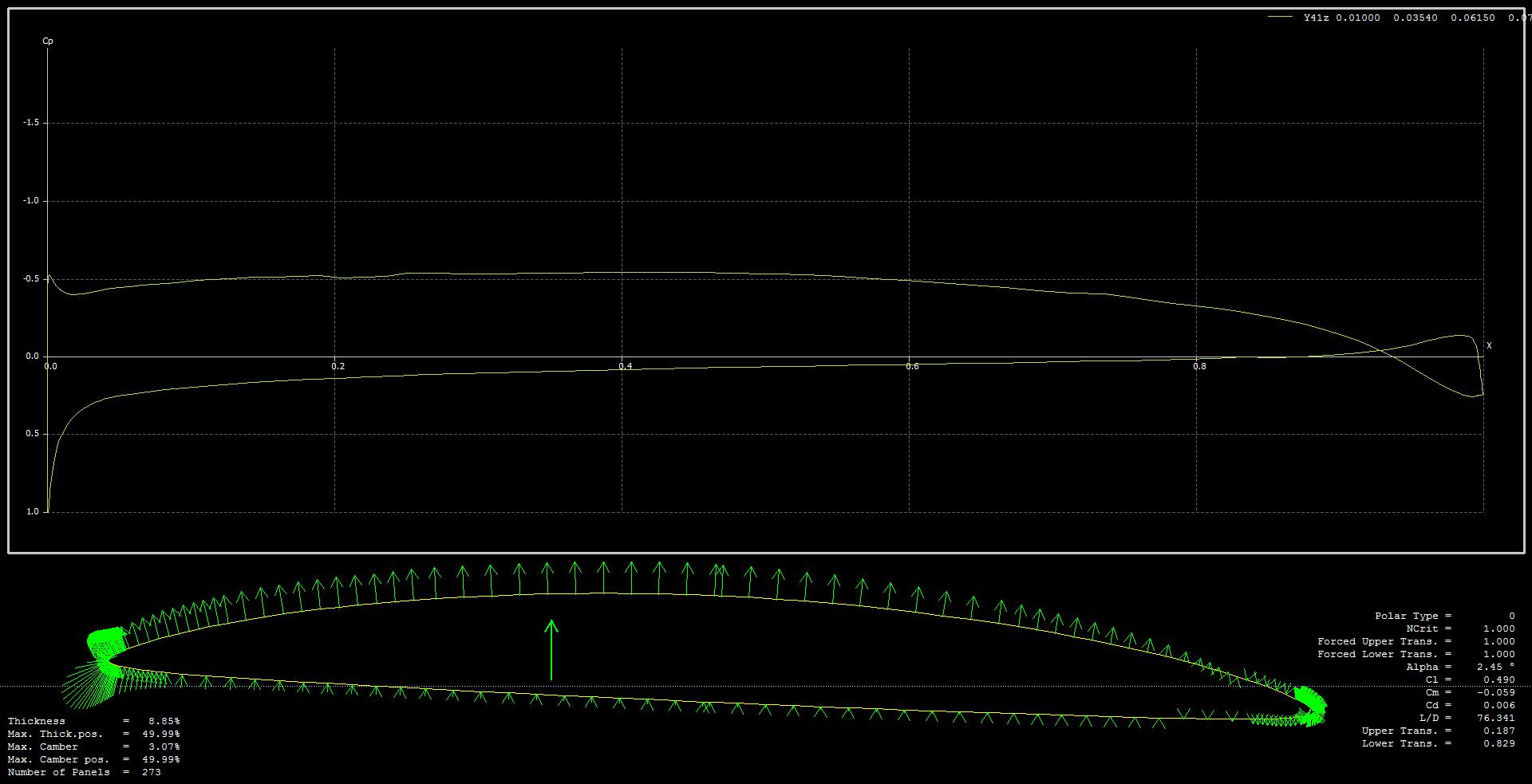
Task: Click the Number of Panels value 273
Action: 151,772
